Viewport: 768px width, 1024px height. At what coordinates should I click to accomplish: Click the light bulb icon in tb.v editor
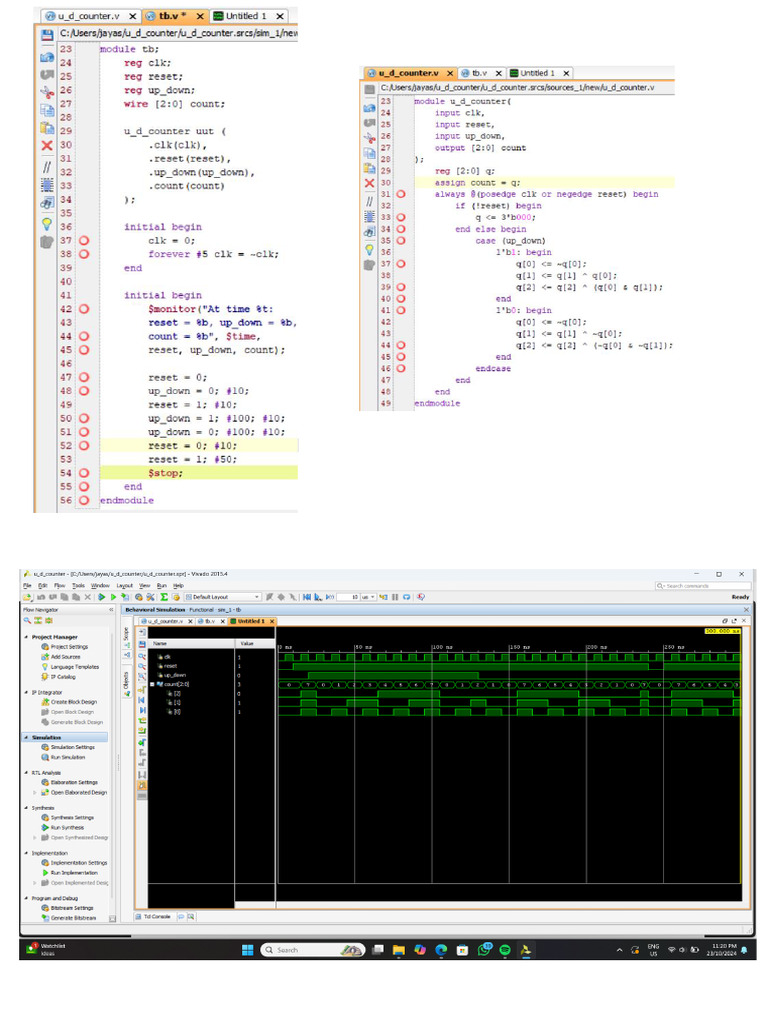point(47,224)
